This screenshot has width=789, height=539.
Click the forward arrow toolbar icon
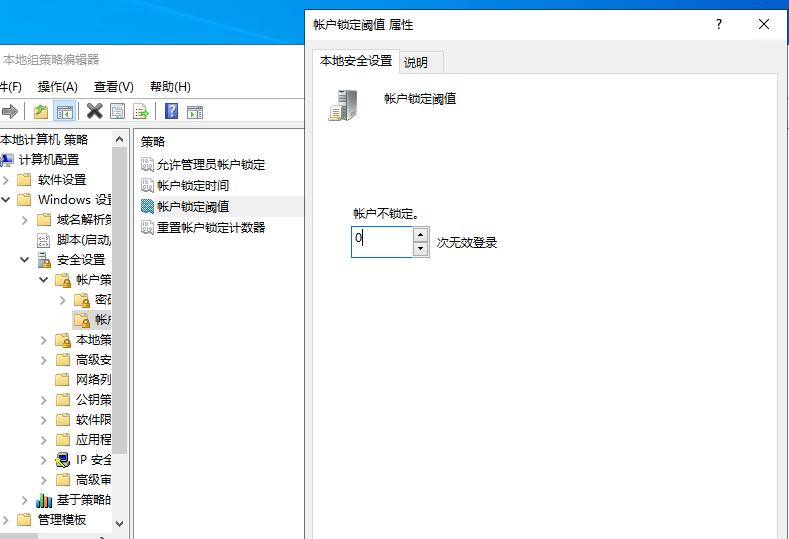pyautogui.click(x=10, y=111)
